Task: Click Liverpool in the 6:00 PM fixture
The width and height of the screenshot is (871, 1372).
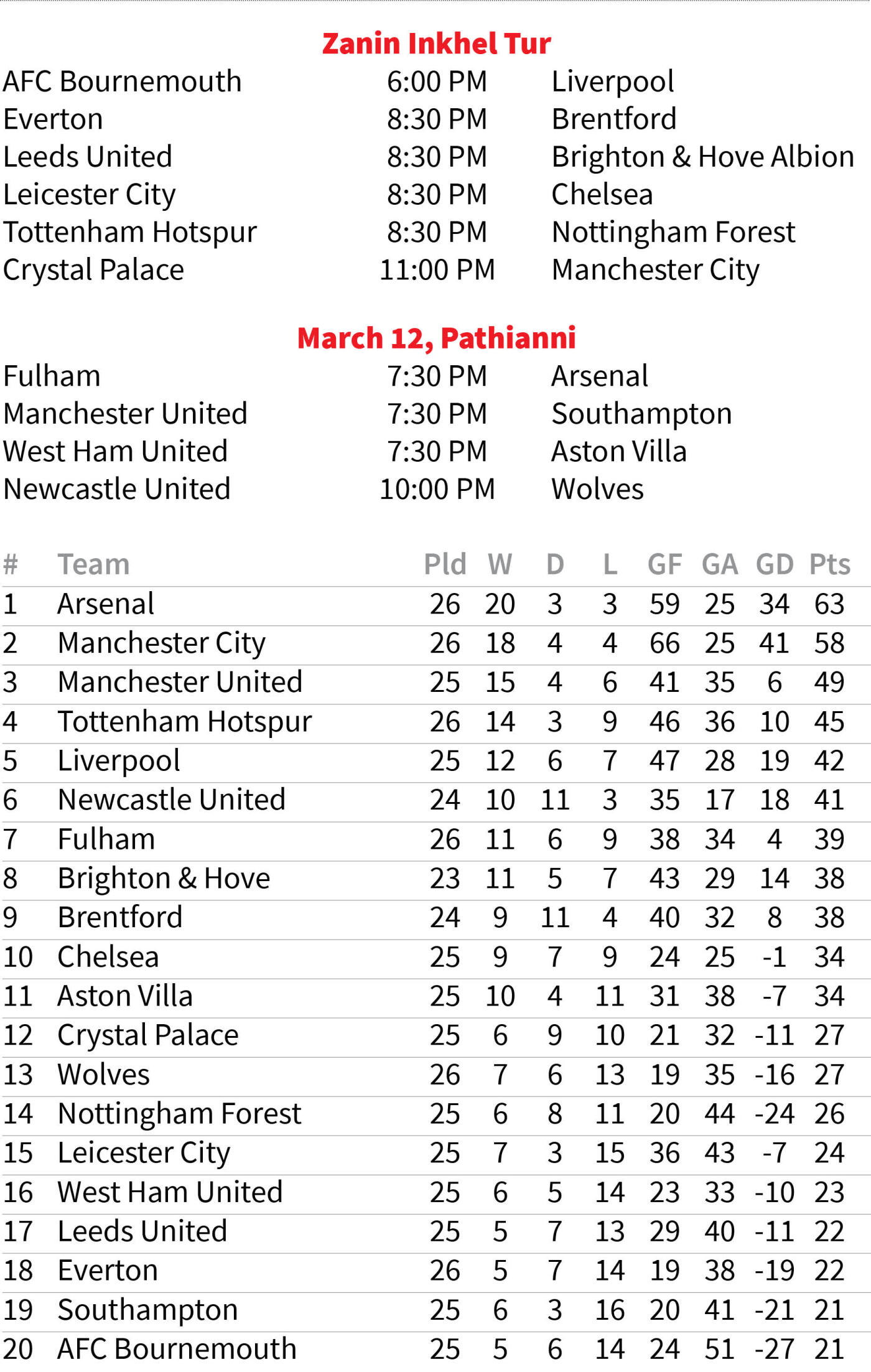Action: point(613,82)
